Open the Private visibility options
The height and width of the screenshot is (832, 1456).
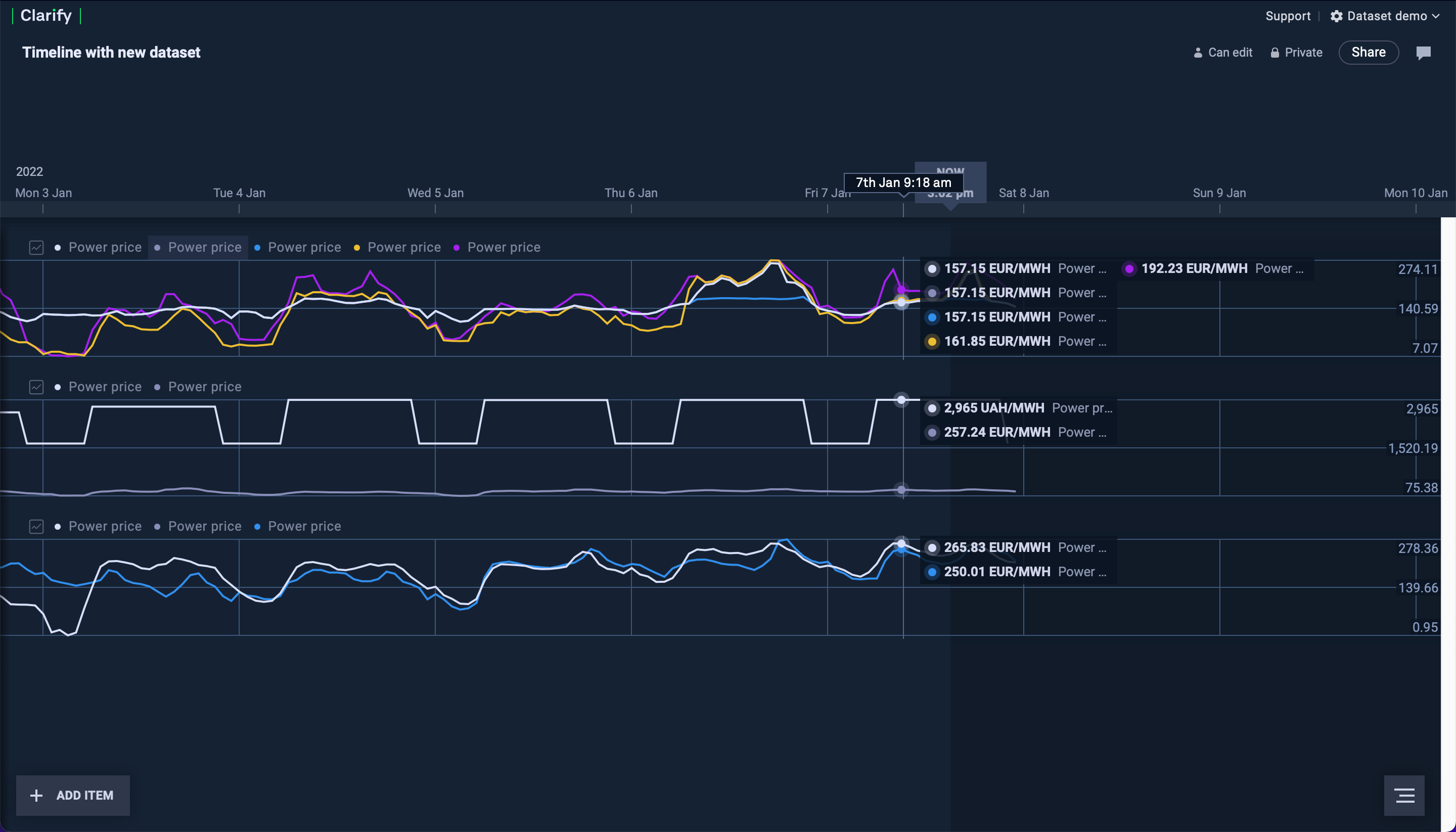click(x=1303, y=53)
